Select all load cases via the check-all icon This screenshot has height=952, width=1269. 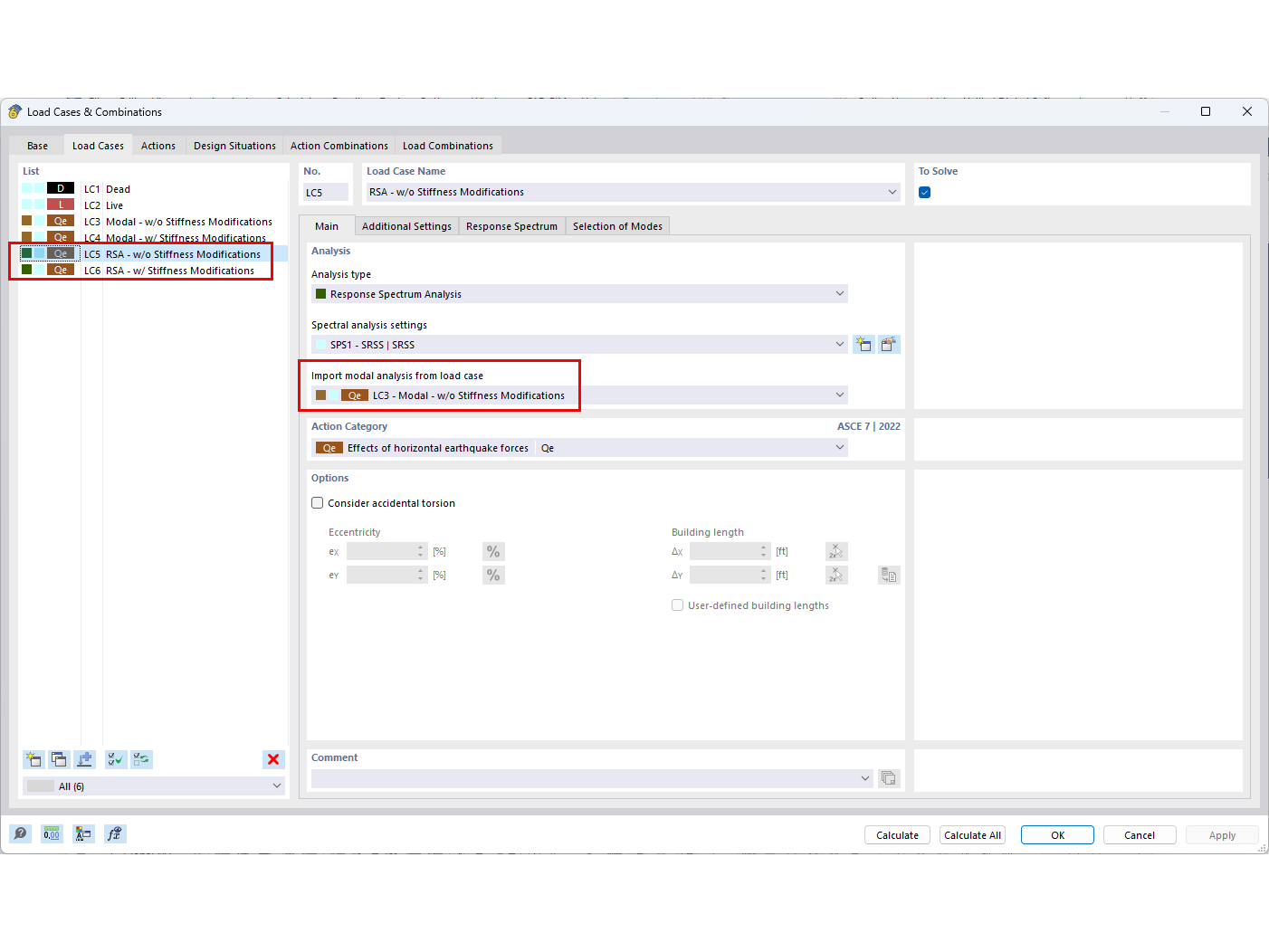[115, 759]
